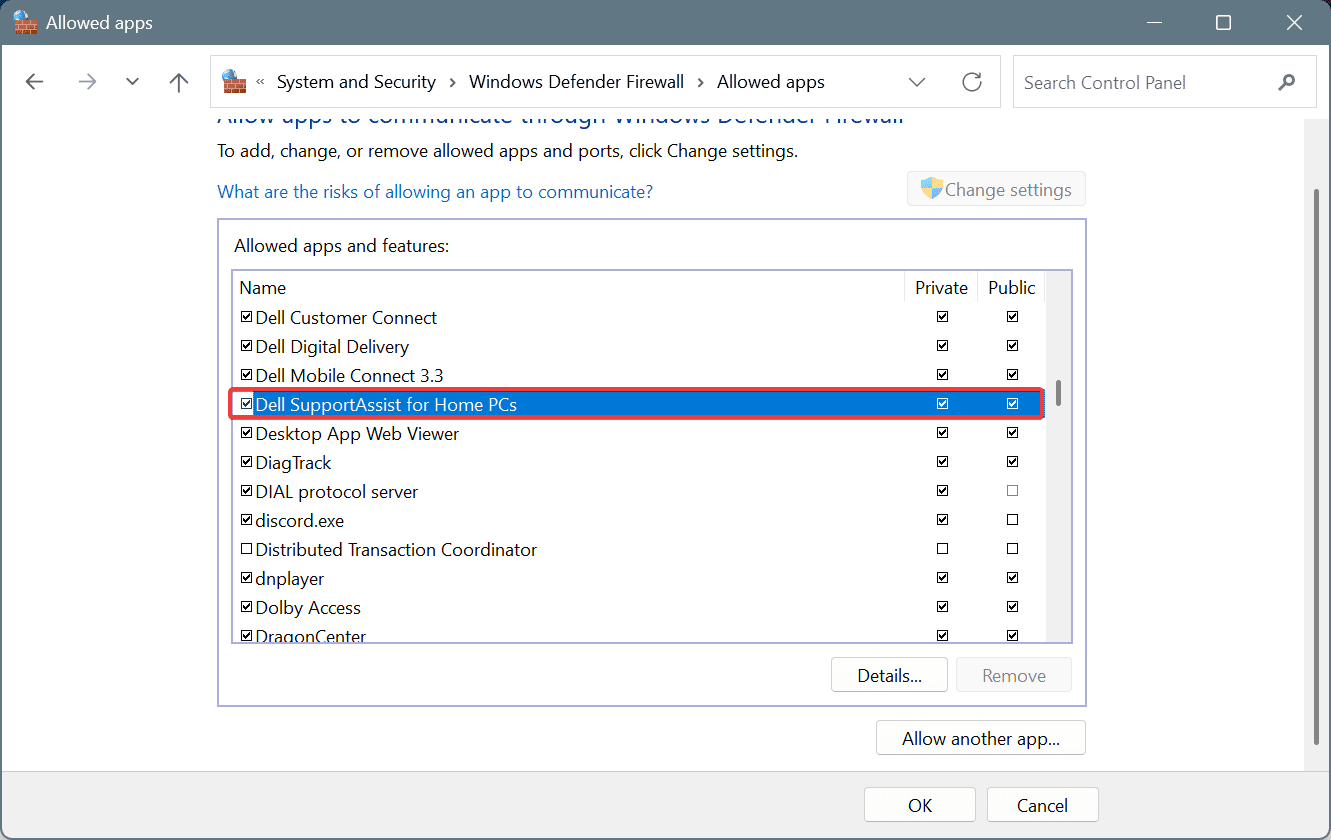The image size is (1331, 840).
Task: Focus the Search Control Panel field
Action: [1164, 82]
